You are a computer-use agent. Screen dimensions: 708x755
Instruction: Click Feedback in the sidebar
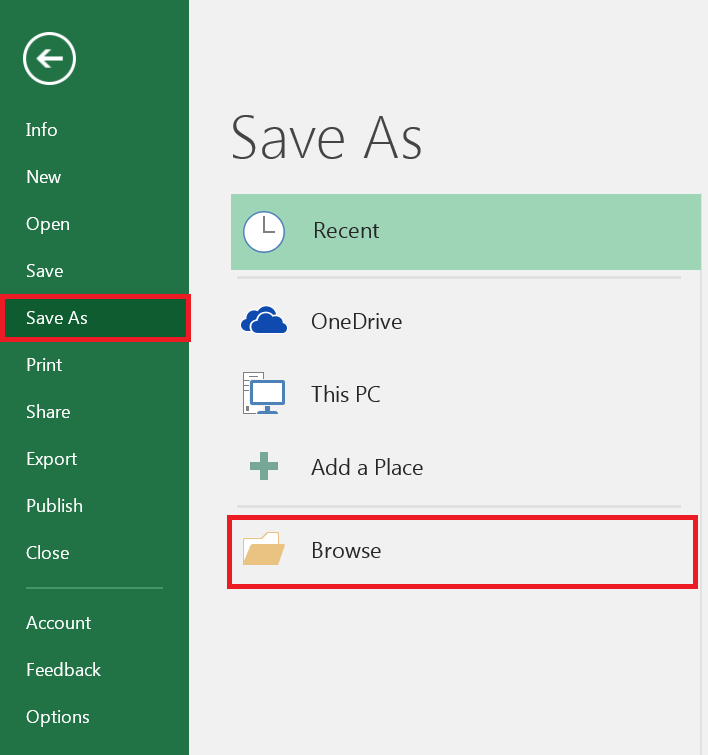click(x=63, y=670)
